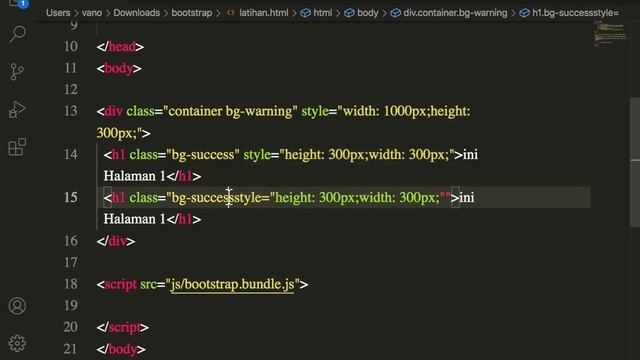
Task: Open the Explorer icon with badge
Action: (18, 4)
